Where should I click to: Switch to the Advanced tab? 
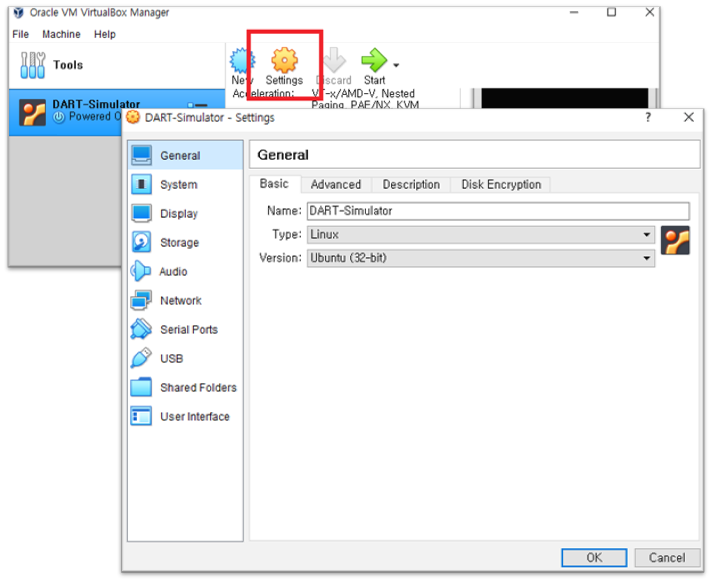tap(335, 185)
